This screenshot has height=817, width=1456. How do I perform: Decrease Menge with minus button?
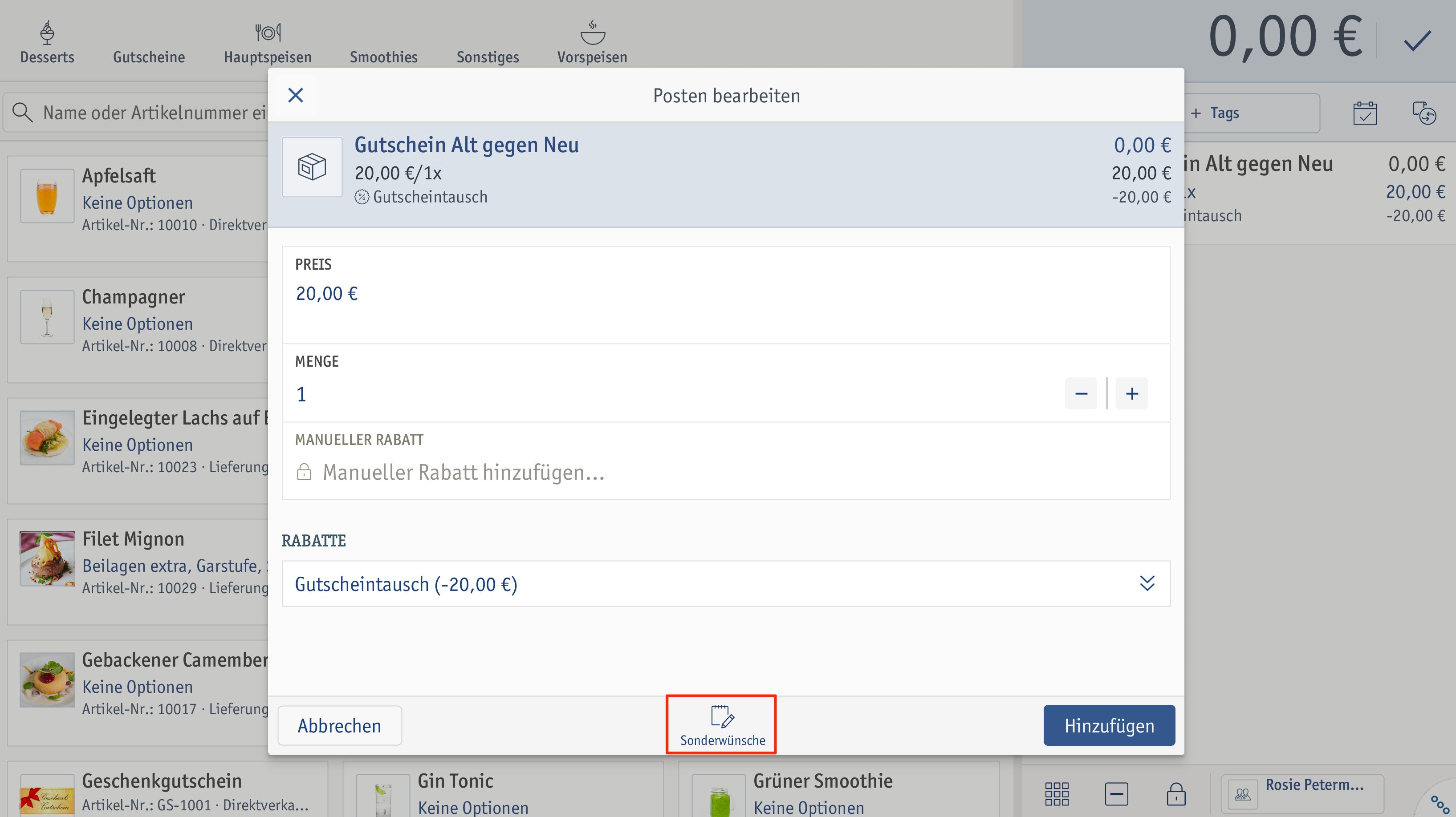1081,394
